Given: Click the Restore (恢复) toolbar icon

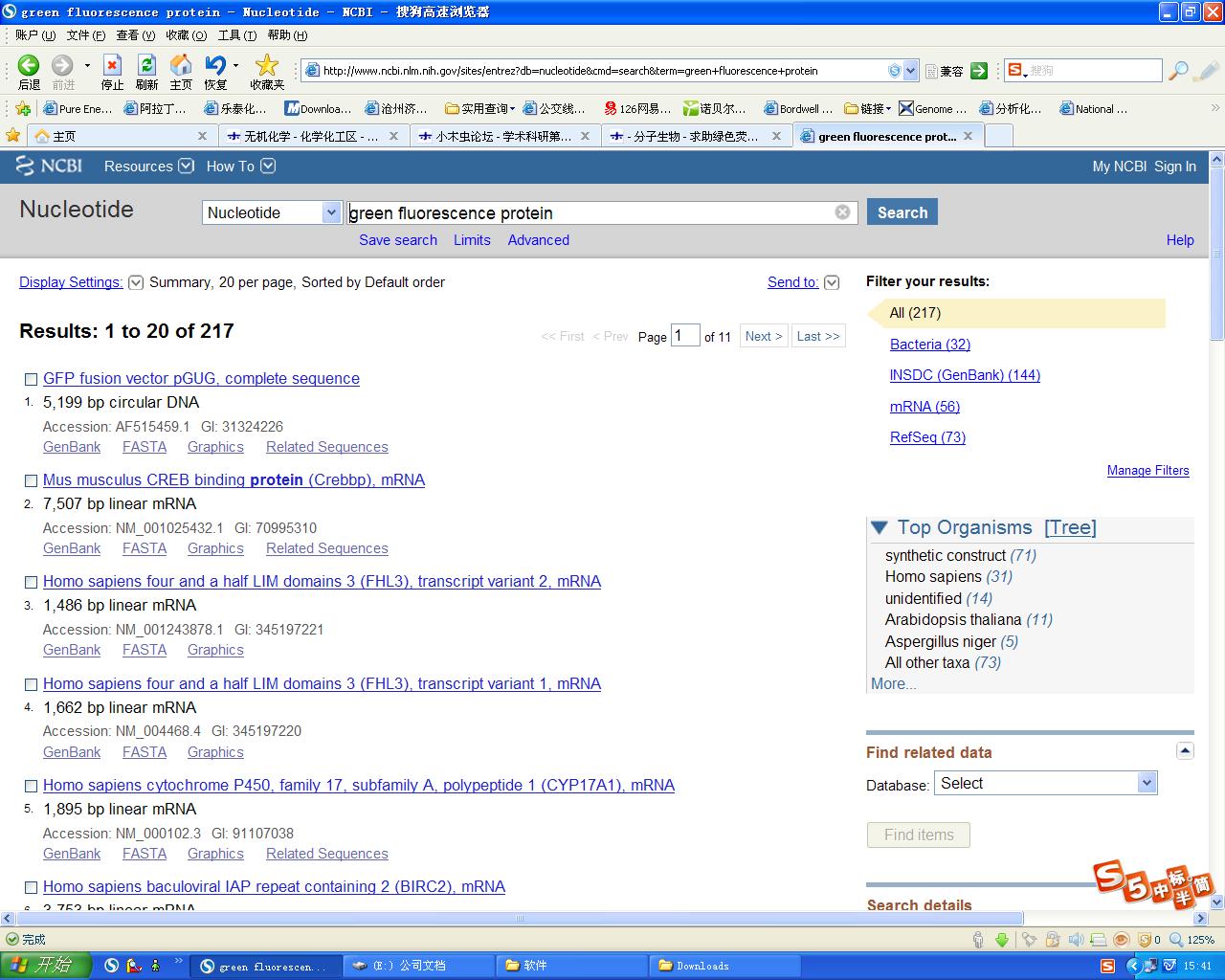Looking at the screenshot, I should 215,65.
